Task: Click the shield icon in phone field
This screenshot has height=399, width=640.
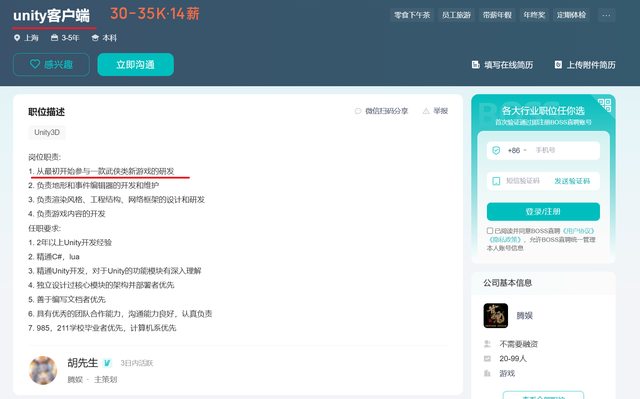Action: click(496, 151)
